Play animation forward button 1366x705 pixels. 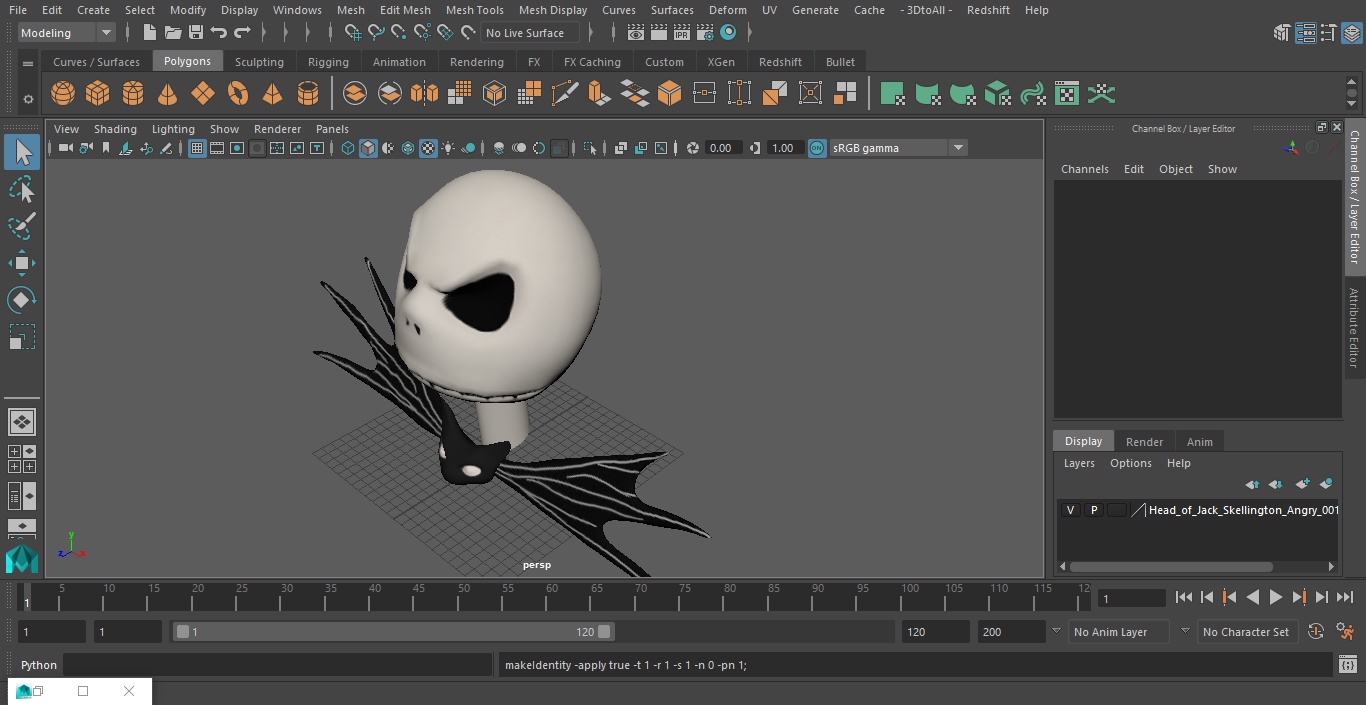coord(1275,597)
